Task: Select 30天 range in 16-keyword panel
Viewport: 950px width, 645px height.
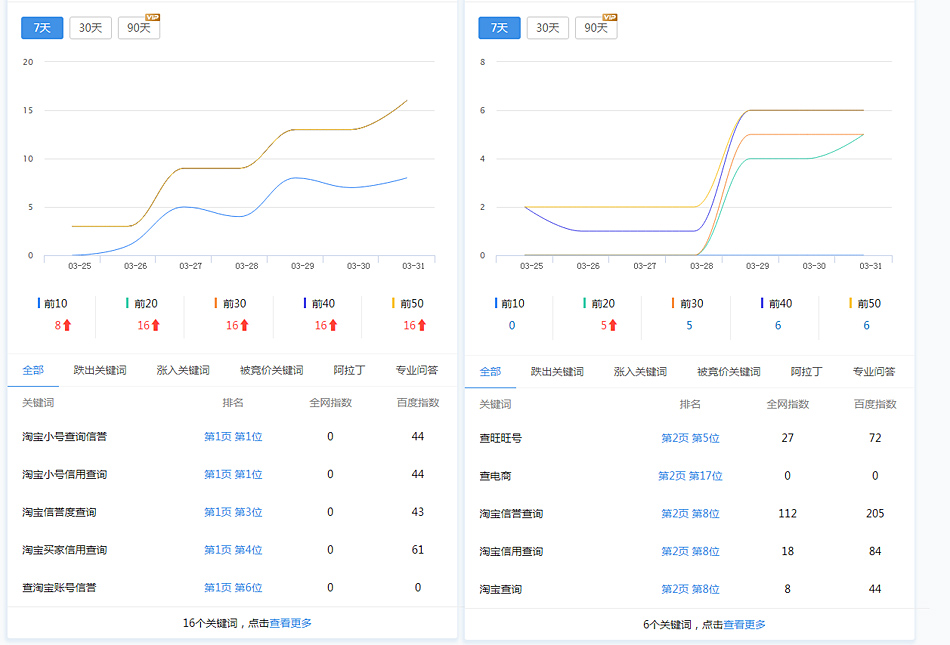Action: click(x=90, y=28)
